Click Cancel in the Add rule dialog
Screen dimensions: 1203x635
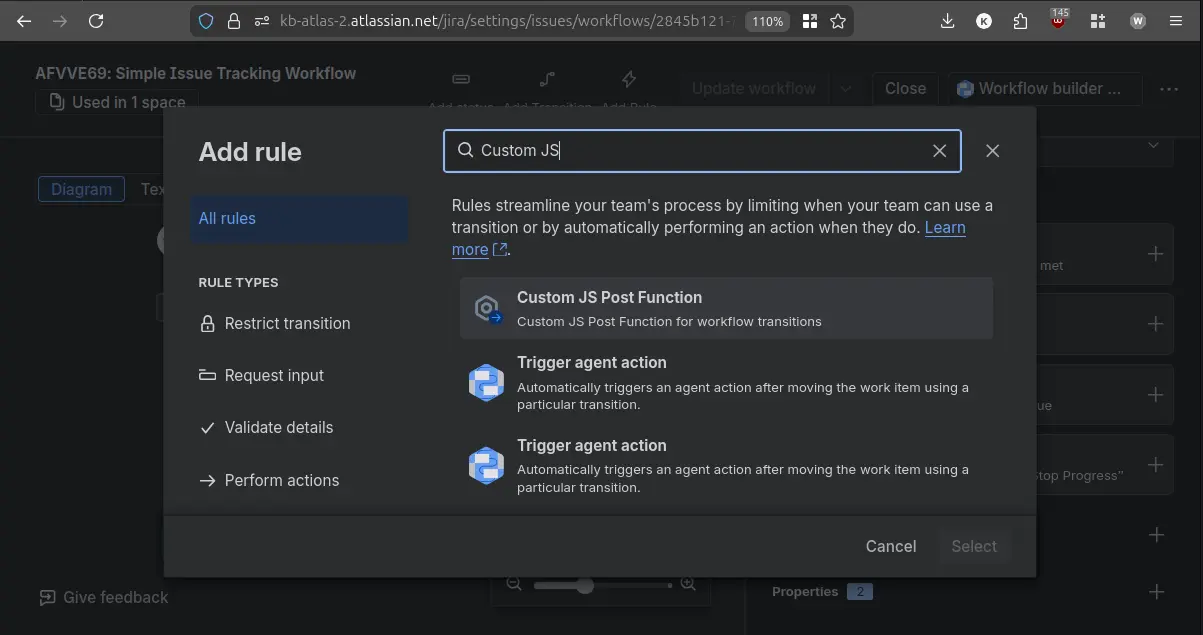tap(890, 546)
